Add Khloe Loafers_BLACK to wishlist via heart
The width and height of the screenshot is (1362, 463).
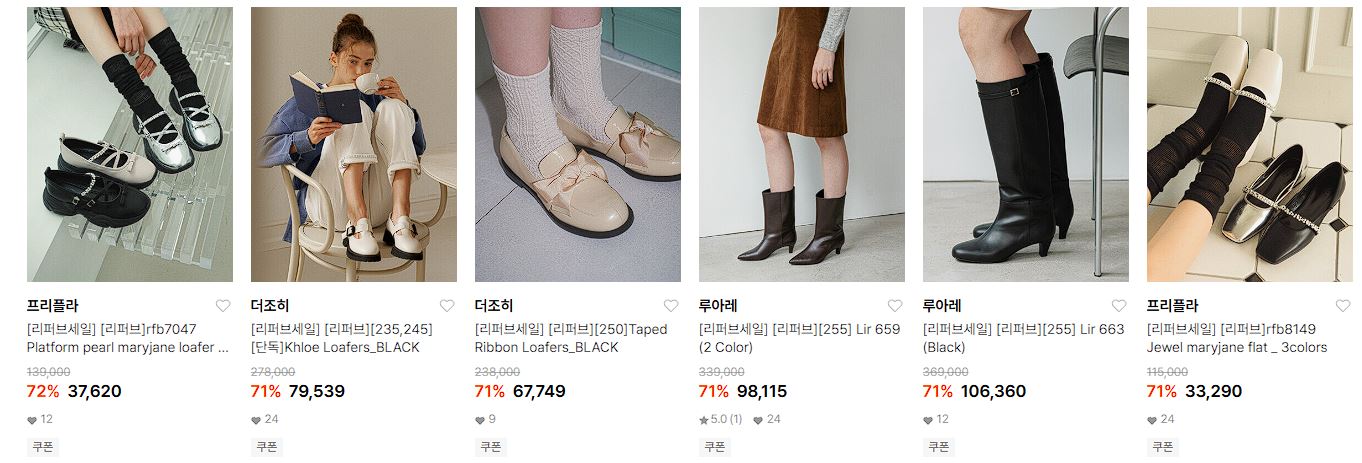[447, 306]
